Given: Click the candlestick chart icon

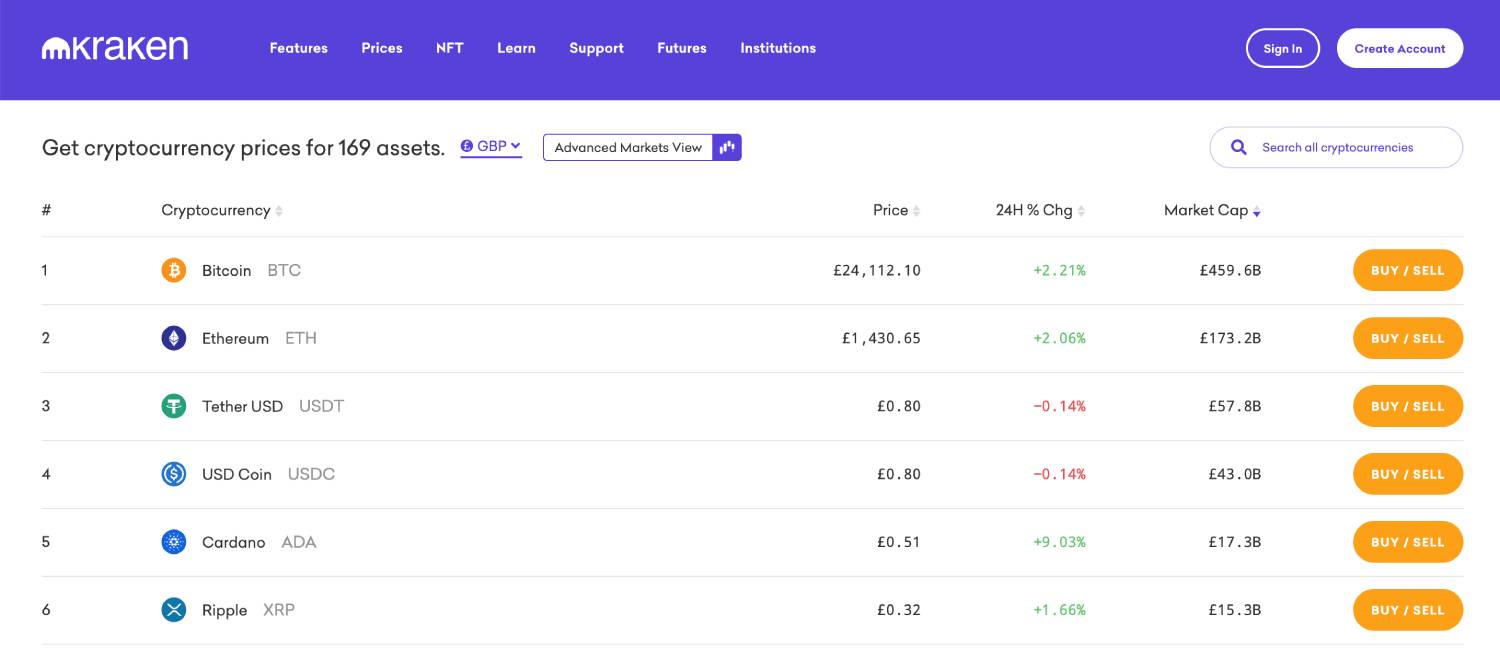Looking at the screenshot, I should coord(727,147).
